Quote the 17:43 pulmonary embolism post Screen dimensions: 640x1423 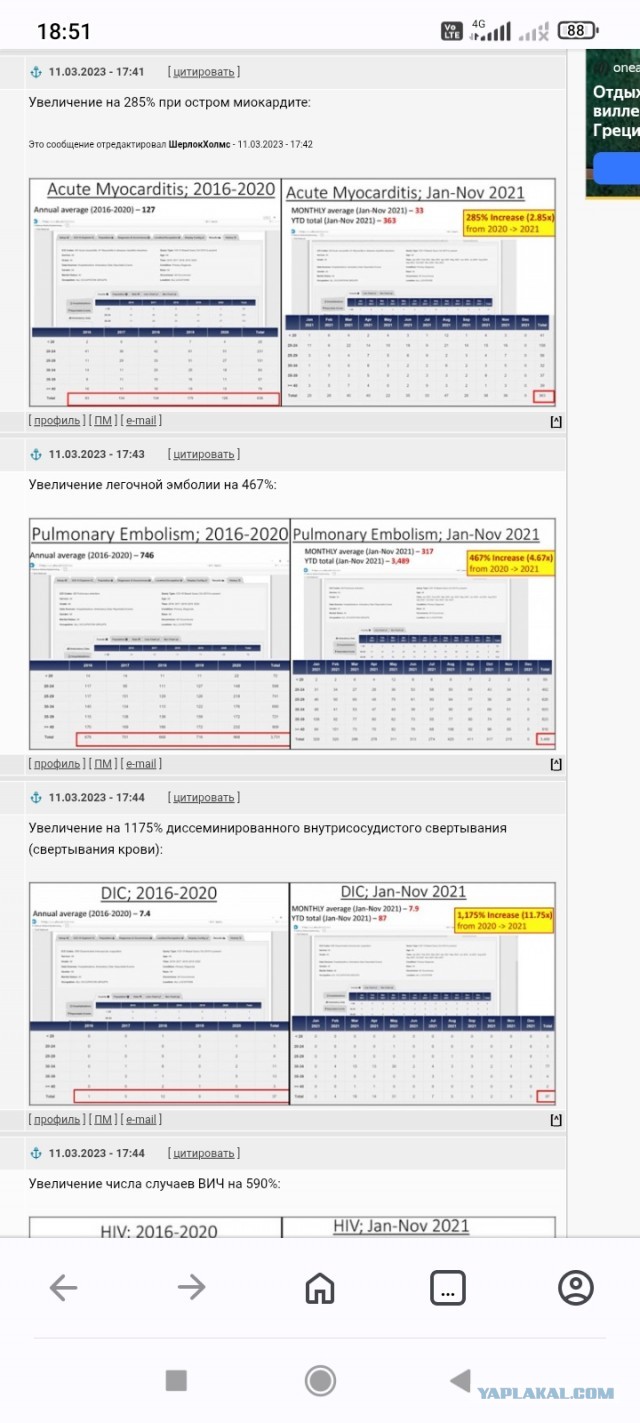tap(204, 454)
